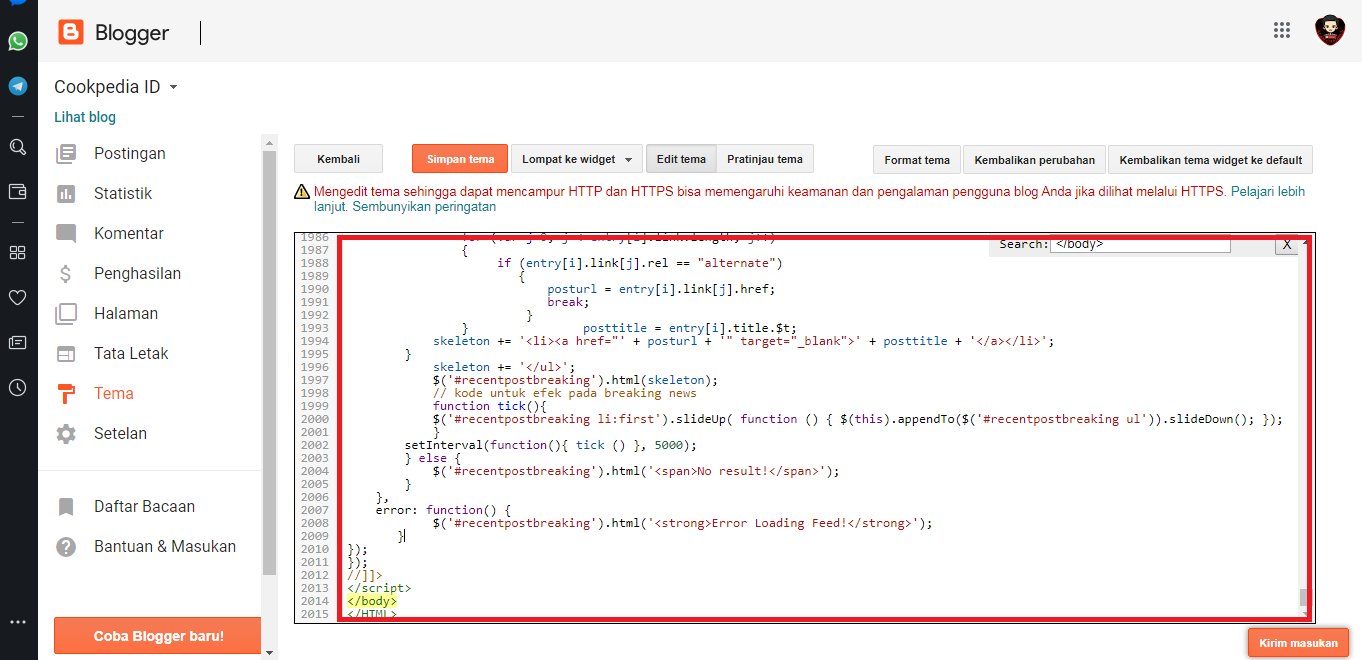This screenshot has height=660, width=1362.
Task: Close the code editor search box
Action: coord(1287,245)
